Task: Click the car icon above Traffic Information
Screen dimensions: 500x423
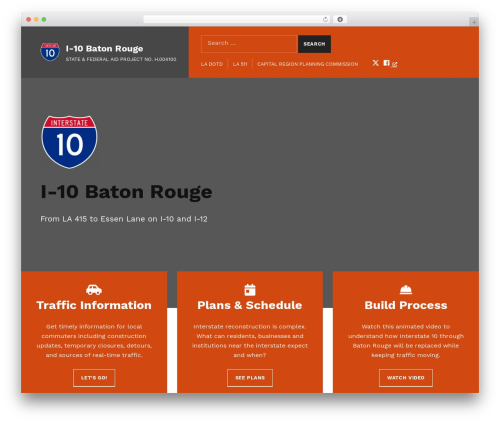Action: (x=94, y=290)
